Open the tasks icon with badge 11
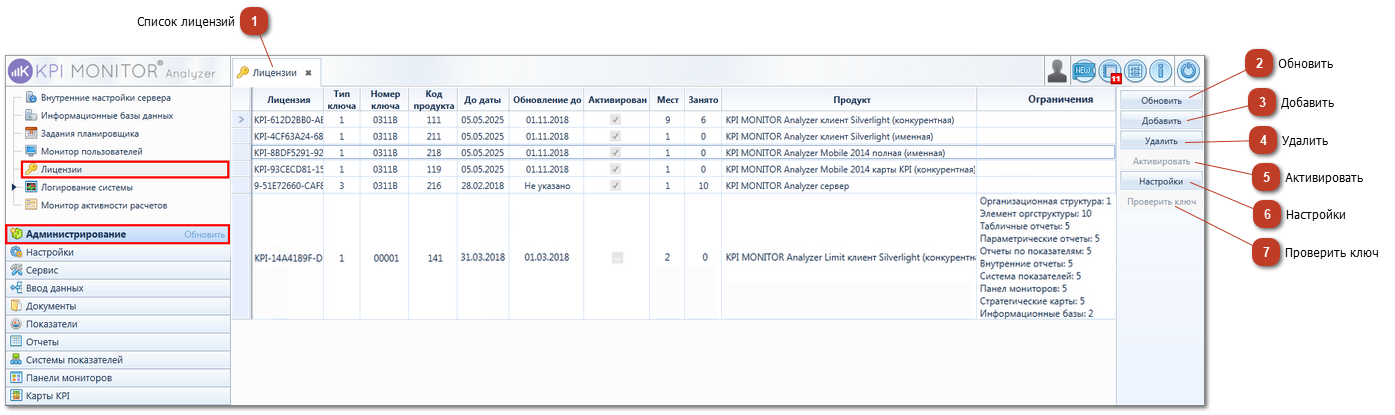This screenshot has height=415, width=1395. [1109, 71]
